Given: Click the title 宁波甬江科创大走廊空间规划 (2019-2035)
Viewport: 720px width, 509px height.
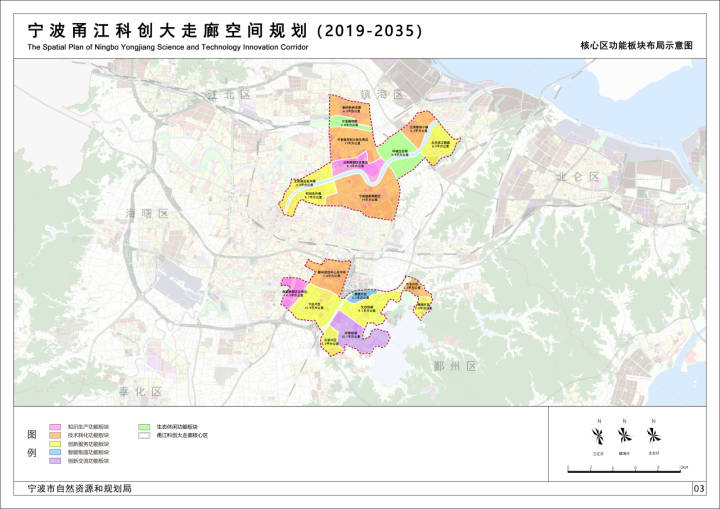Looking at the screenshot, I should [225, 31].
